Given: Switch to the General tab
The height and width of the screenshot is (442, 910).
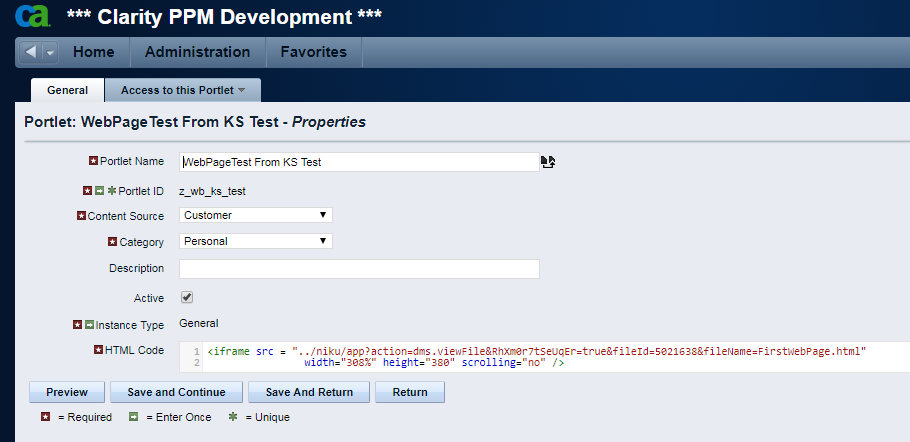Looking at the screenshot, I should tap(67, 90).
